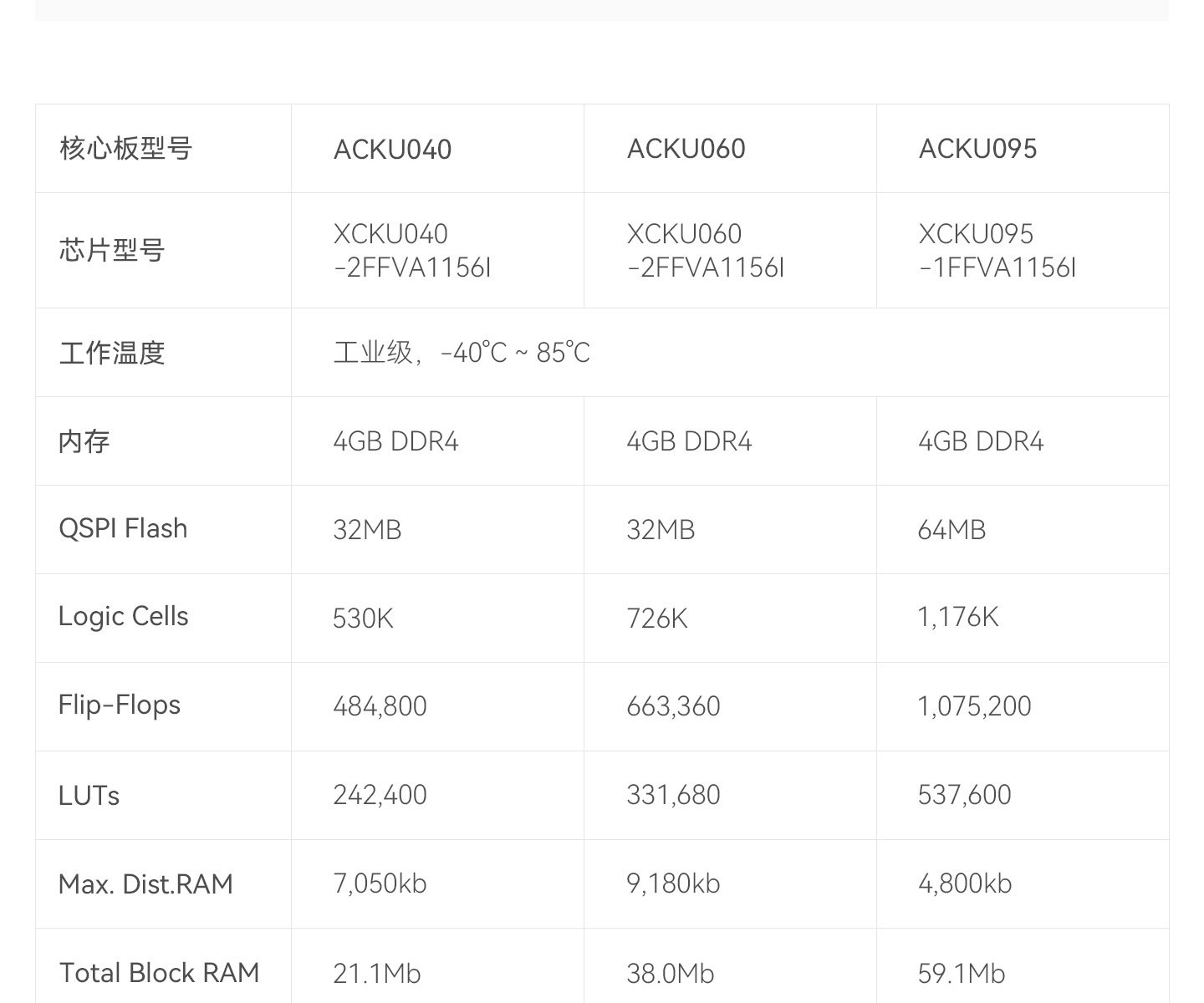Click the 内存 row label
Image resolution: width=1204 pixels, height=1003 pixels.
coord(84,441)
